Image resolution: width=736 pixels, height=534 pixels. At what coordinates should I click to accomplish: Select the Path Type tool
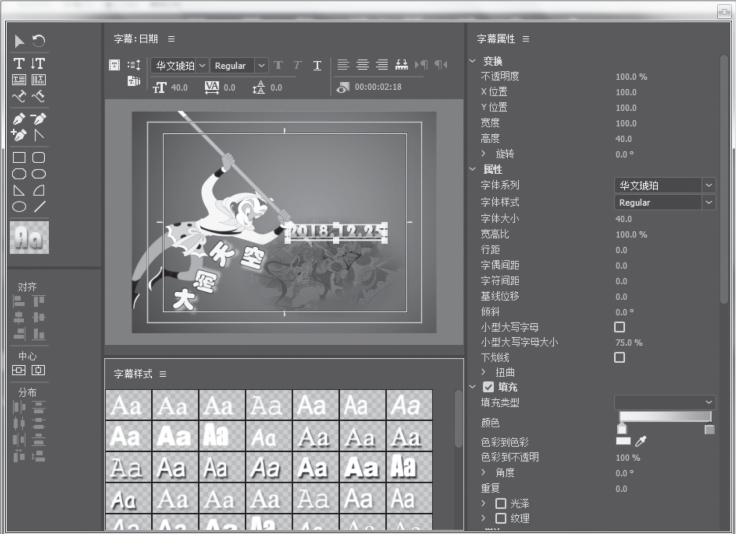click(19, 97)
